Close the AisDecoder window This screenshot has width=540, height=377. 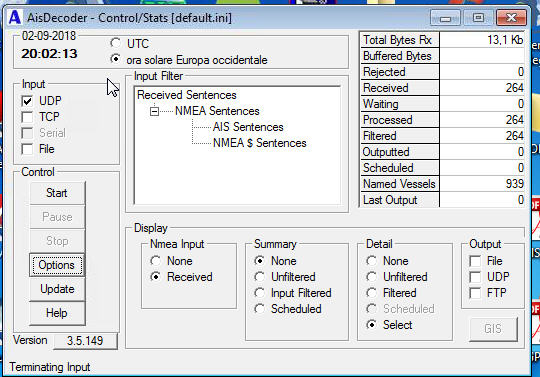[511, 18]
